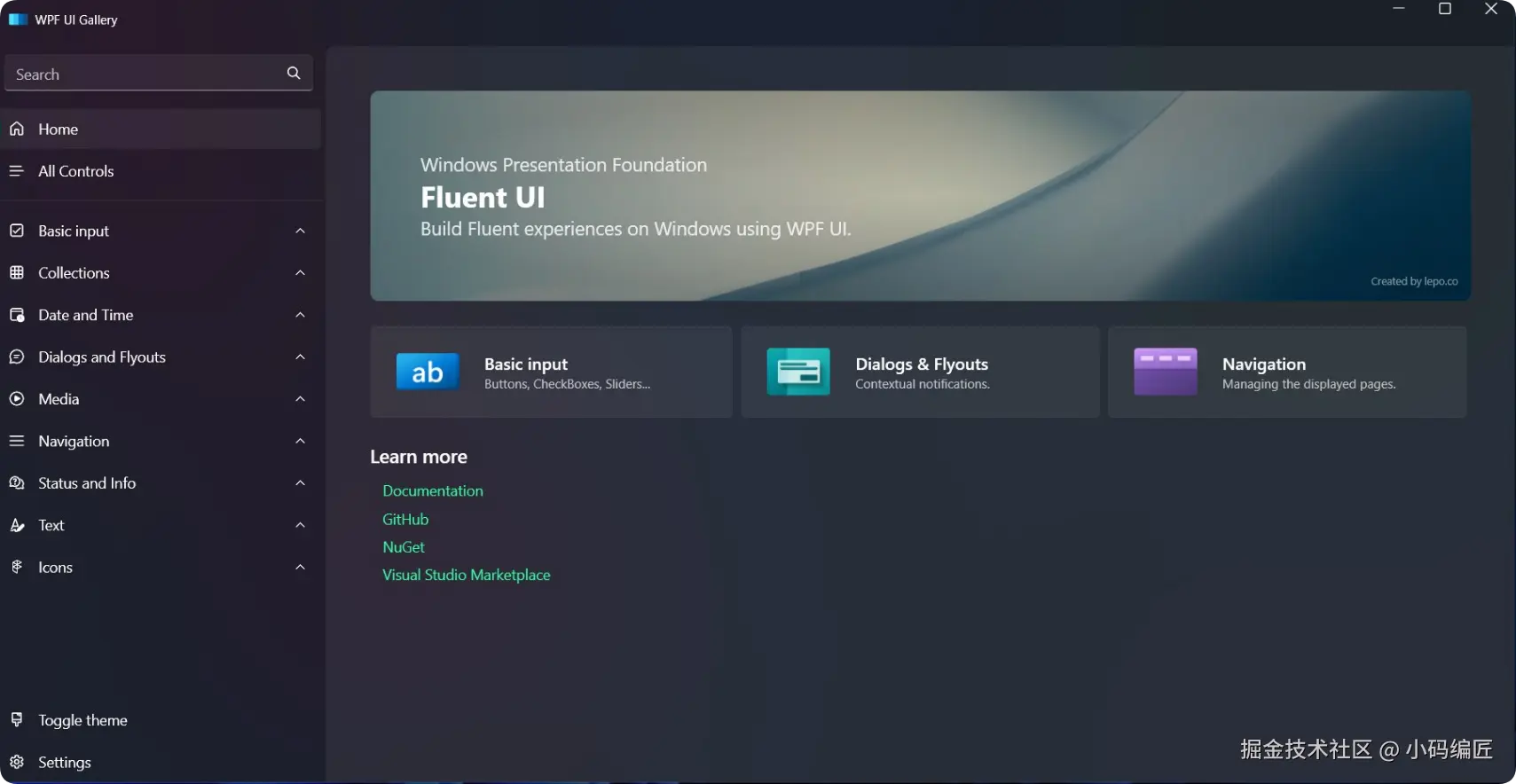Click the Navigation hamburger icon in sidebar

pyautogui.click(x=17, y=441)
